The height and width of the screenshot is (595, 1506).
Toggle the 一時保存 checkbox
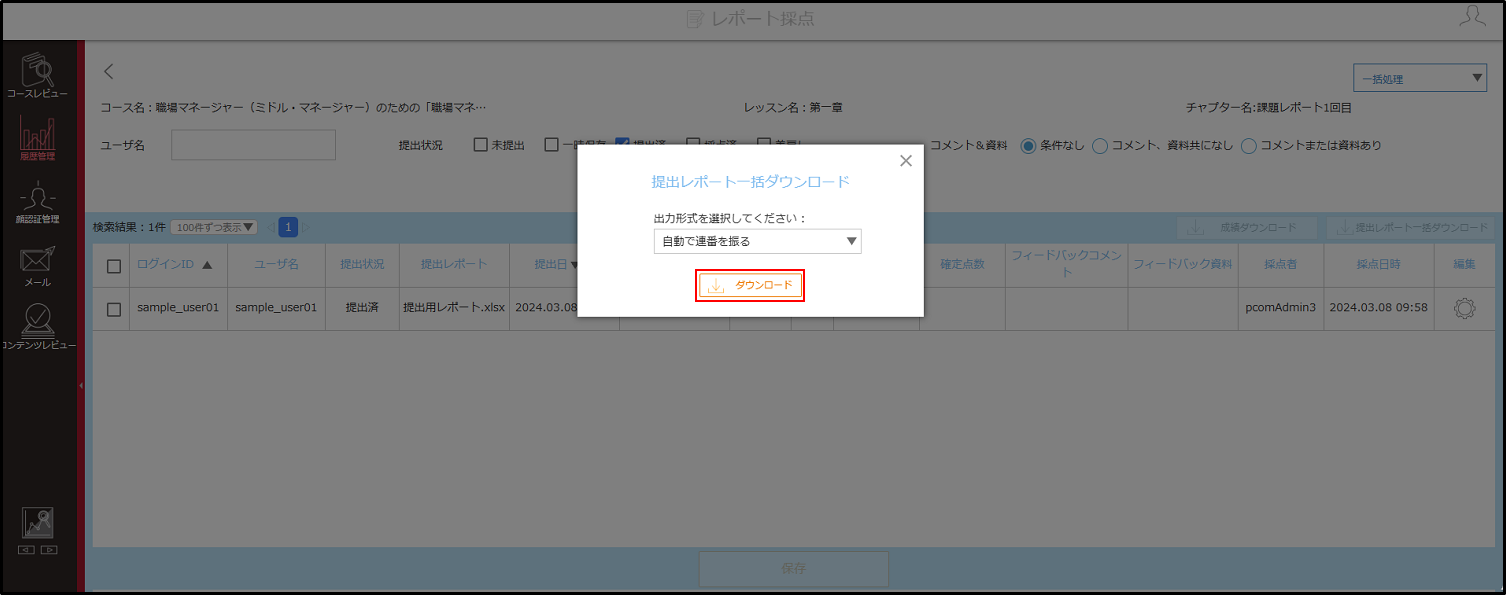pos(551,145)
